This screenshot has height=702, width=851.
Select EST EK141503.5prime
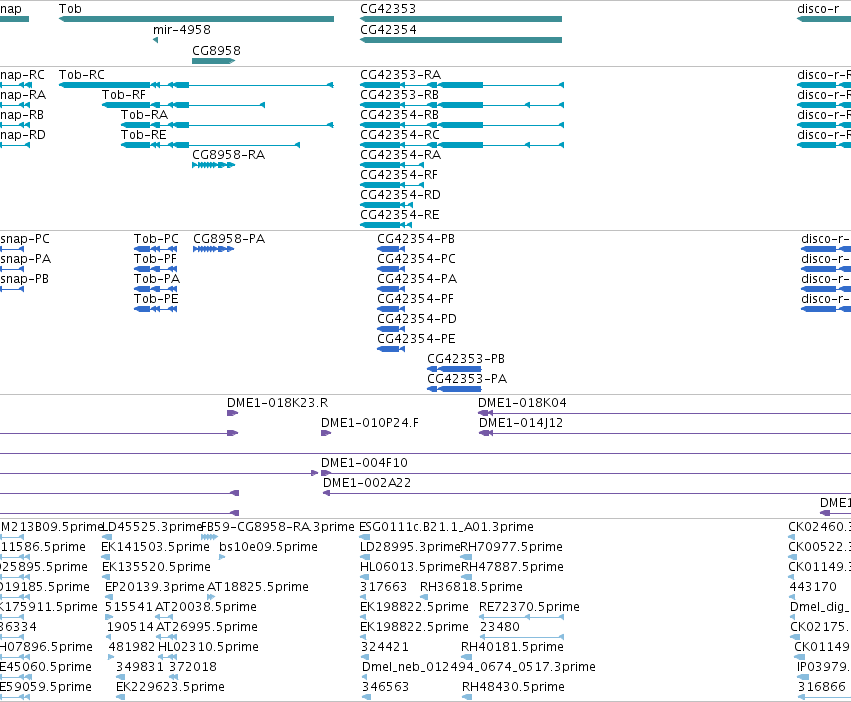(156, 548)
